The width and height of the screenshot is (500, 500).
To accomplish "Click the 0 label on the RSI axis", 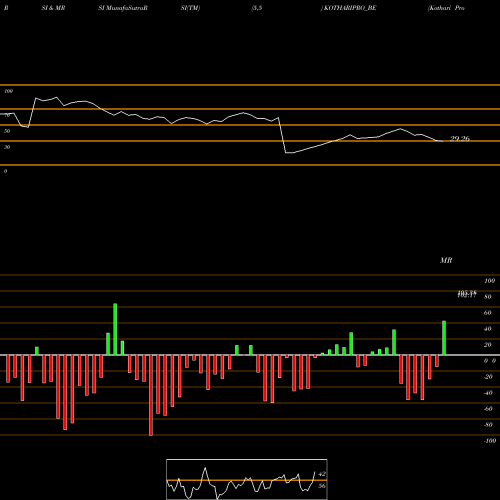I will tap(5, 171).
